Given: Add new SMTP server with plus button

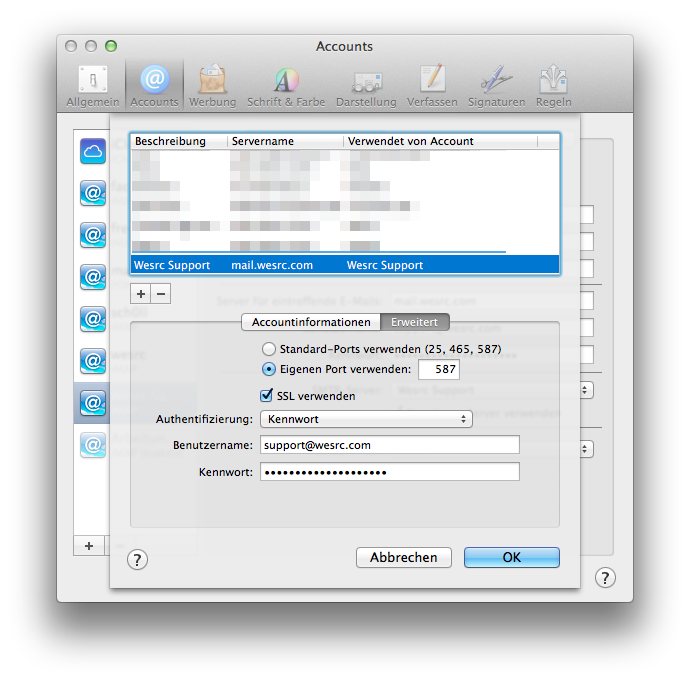Looking at the screenshot, I should click(x=141, y=294).
